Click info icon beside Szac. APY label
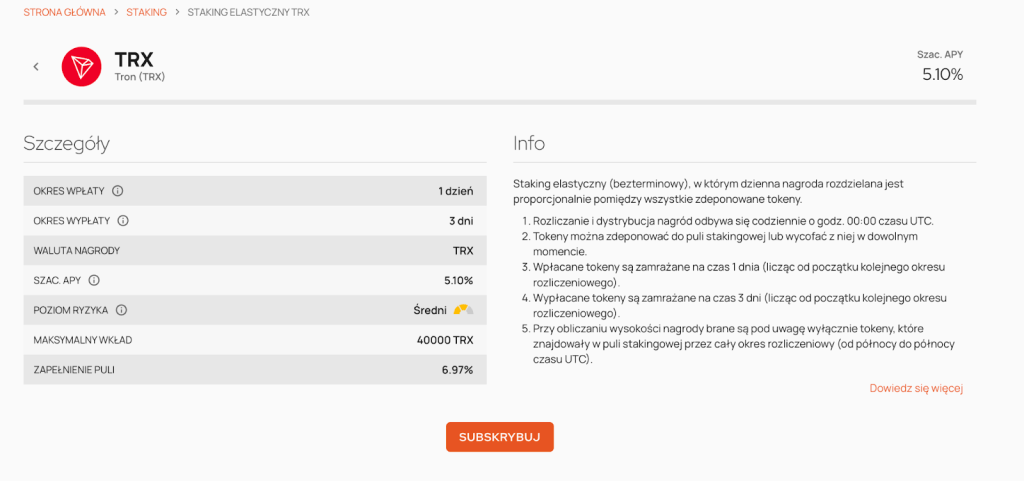The height and width of the screenshot is (481, 1024). coord(94,281)
